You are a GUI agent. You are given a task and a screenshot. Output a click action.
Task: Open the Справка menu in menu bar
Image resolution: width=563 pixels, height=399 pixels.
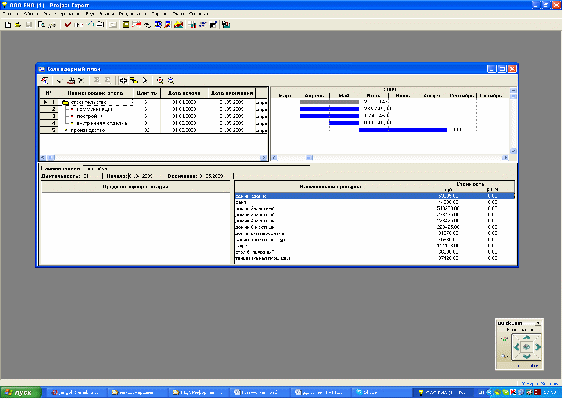coord(198,14)
